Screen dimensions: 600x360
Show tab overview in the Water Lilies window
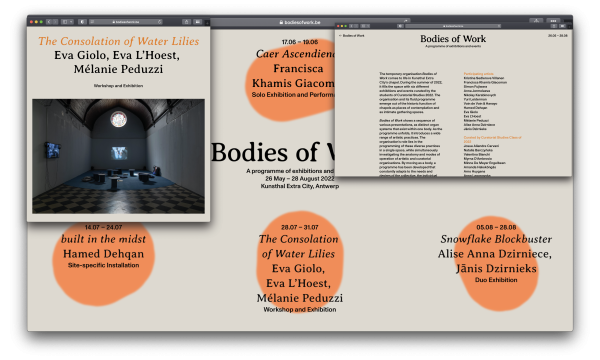(197, 22)
